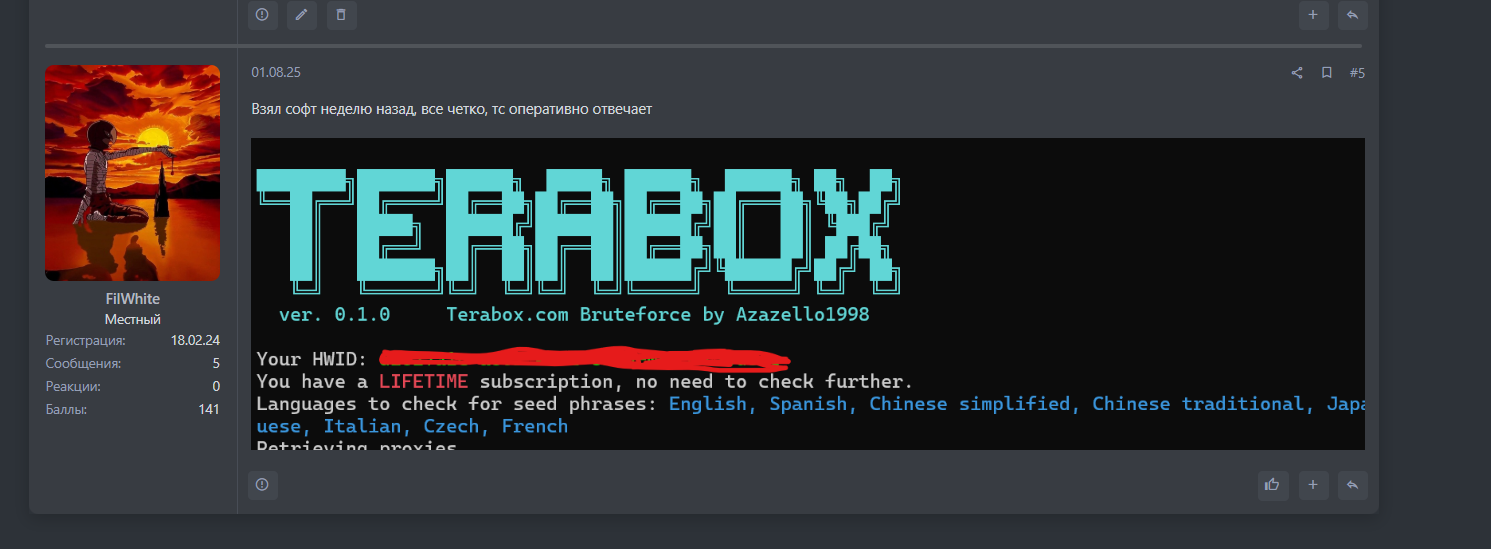Click the Реакции value 0
Viewport: 1491px width, 549px height.
pos(216,387)
